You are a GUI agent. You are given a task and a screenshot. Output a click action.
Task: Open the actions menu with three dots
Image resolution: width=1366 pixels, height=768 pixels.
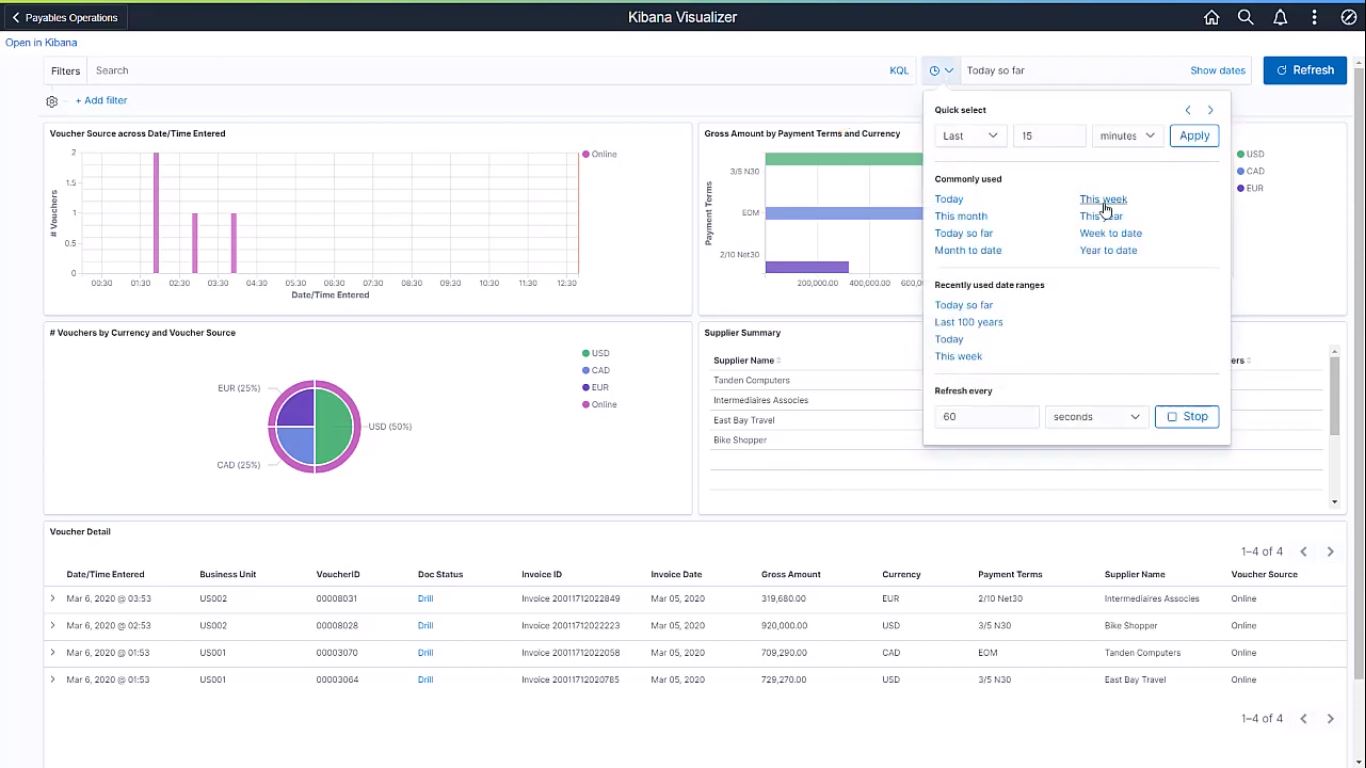point(1315,17)
